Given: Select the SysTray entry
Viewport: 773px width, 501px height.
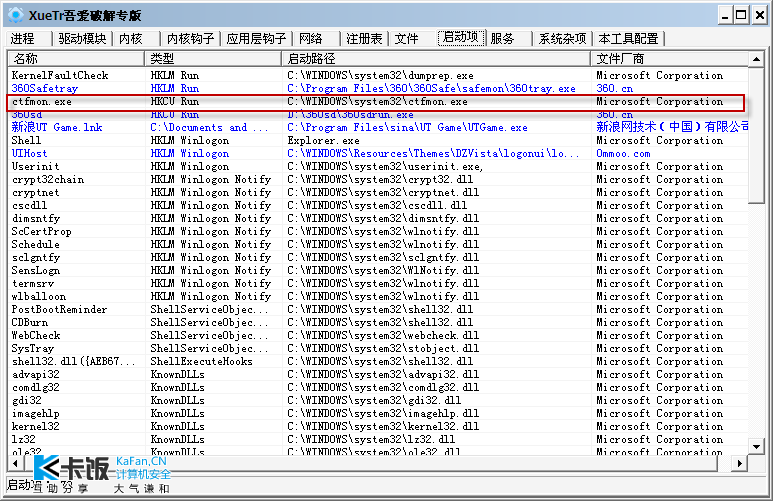Looking at the screenshot, I should [x=378, y=348].
